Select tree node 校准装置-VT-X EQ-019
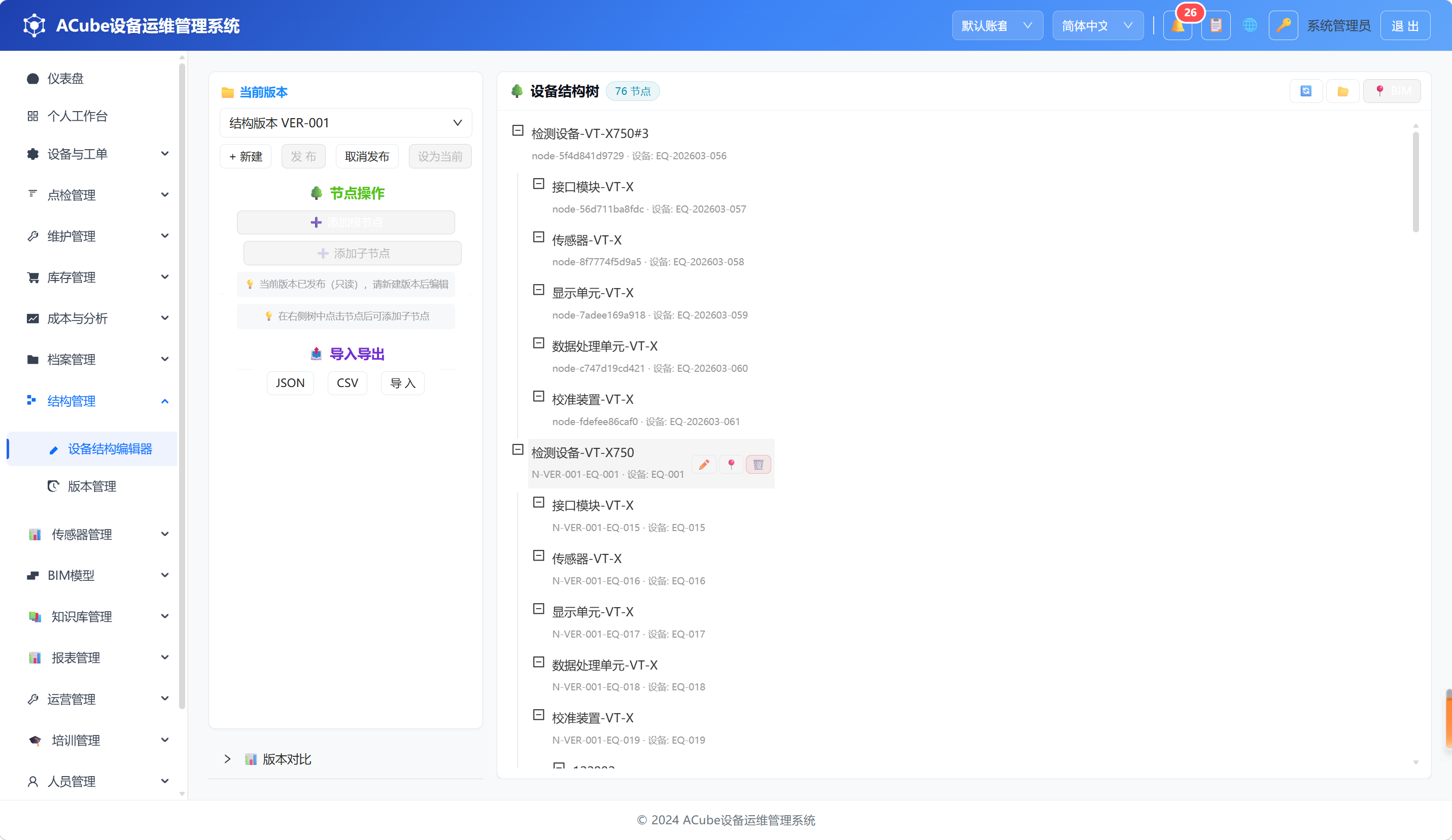Screen dimensions: 1452x840 (x=628, y=728)
